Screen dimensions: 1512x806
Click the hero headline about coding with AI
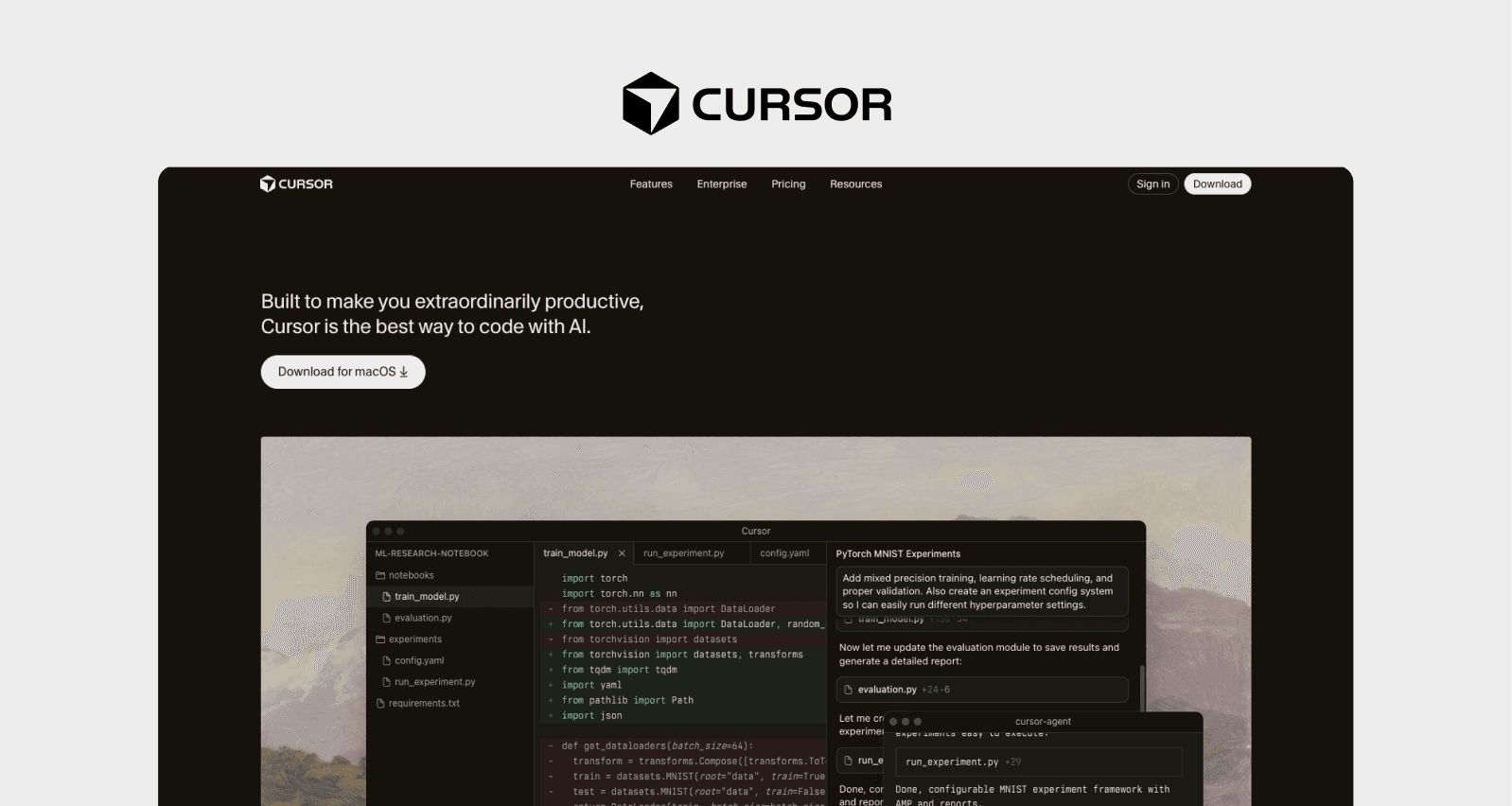[452, 314]
